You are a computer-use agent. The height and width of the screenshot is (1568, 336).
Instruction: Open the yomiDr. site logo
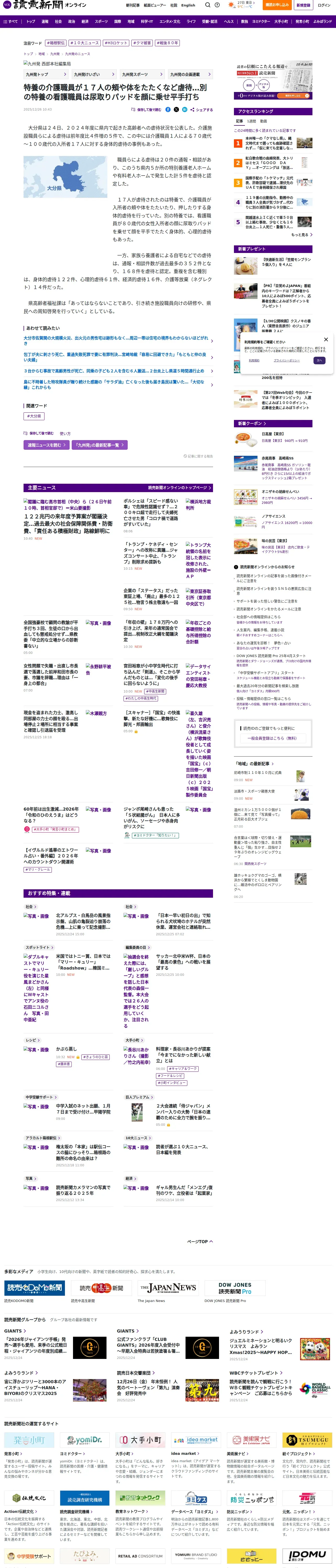(85, 1440)
